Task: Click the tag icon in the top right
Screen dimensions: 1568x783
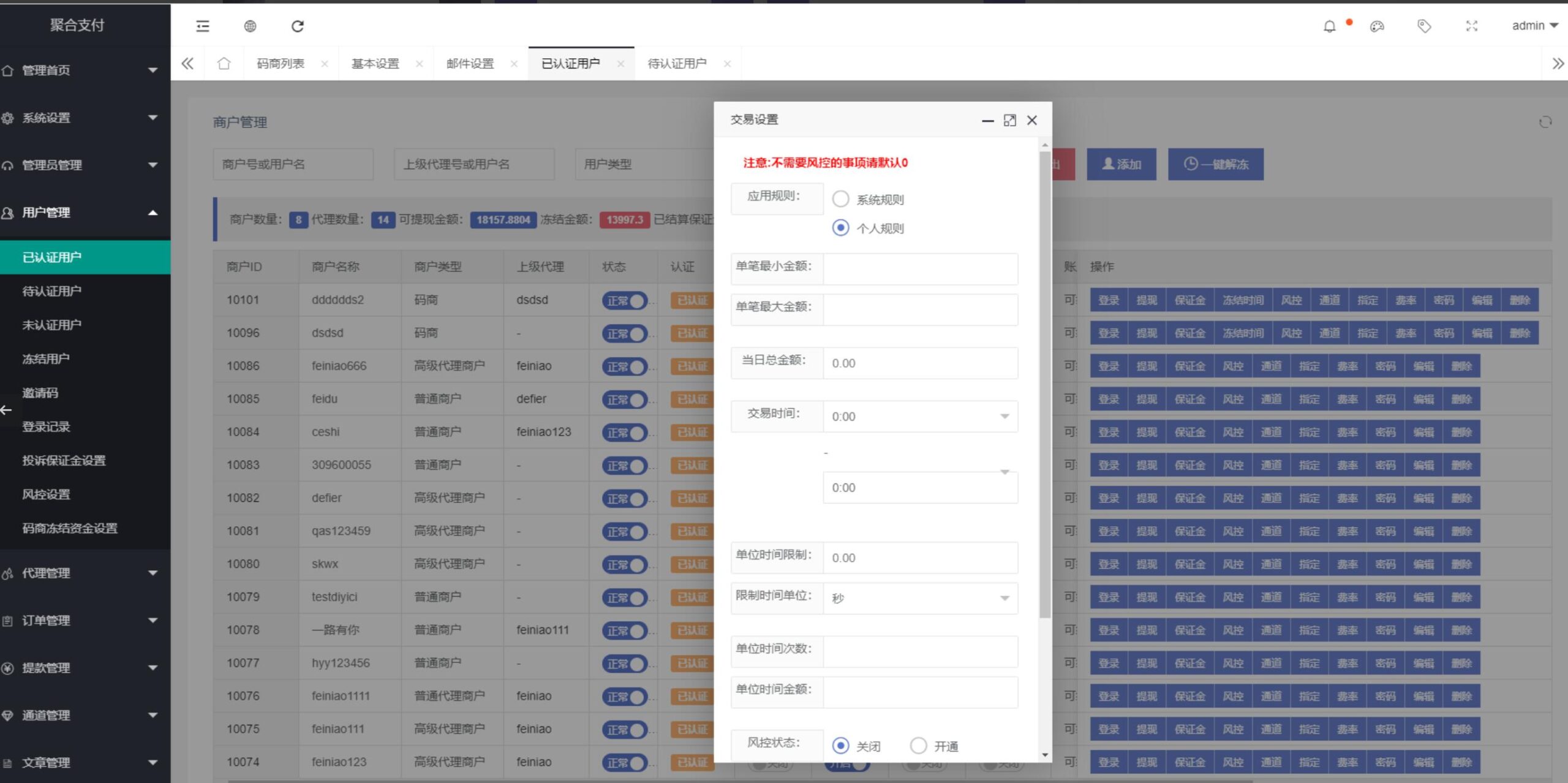Action: click(x=1424, y=26)
